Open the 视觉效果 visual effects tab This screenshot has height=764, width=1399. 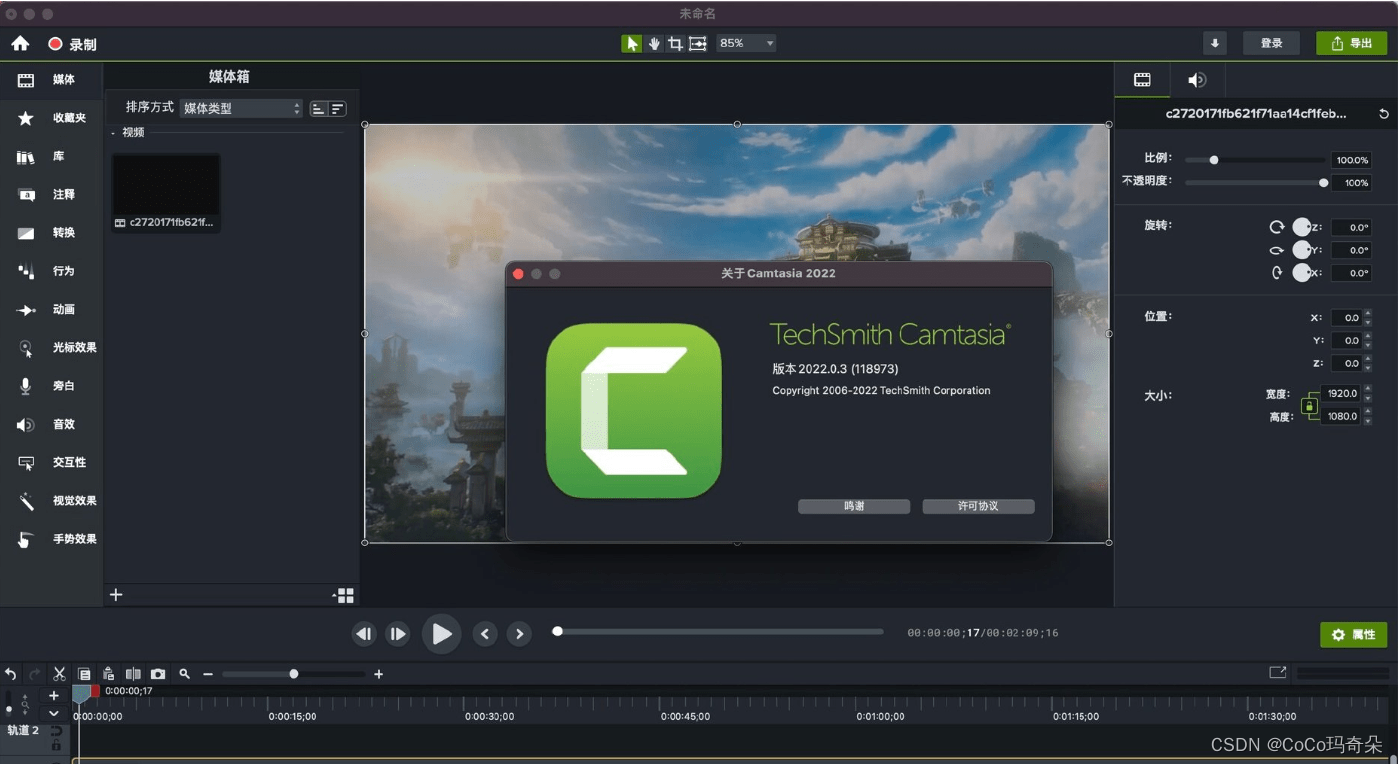coord(51,501)
